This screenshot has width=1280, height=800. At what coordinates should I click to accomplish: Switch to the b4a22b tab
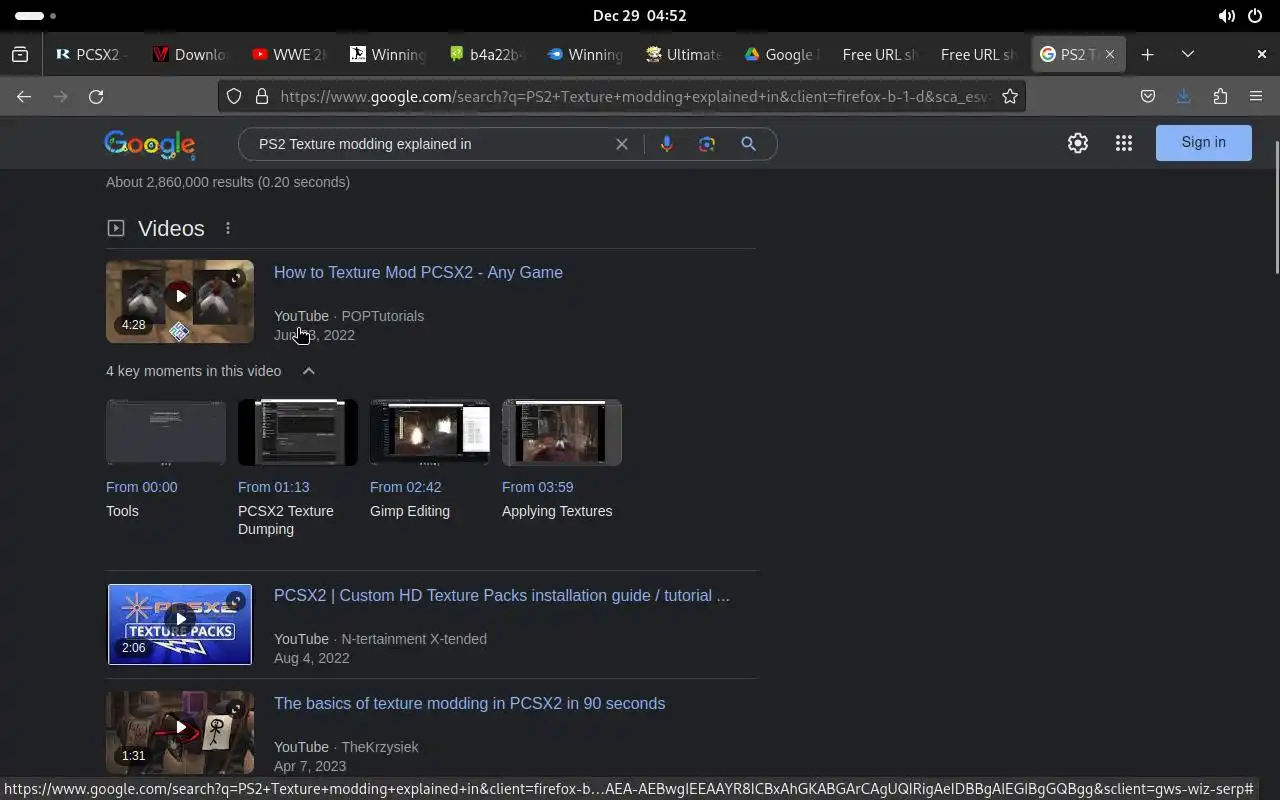(486, 55)
